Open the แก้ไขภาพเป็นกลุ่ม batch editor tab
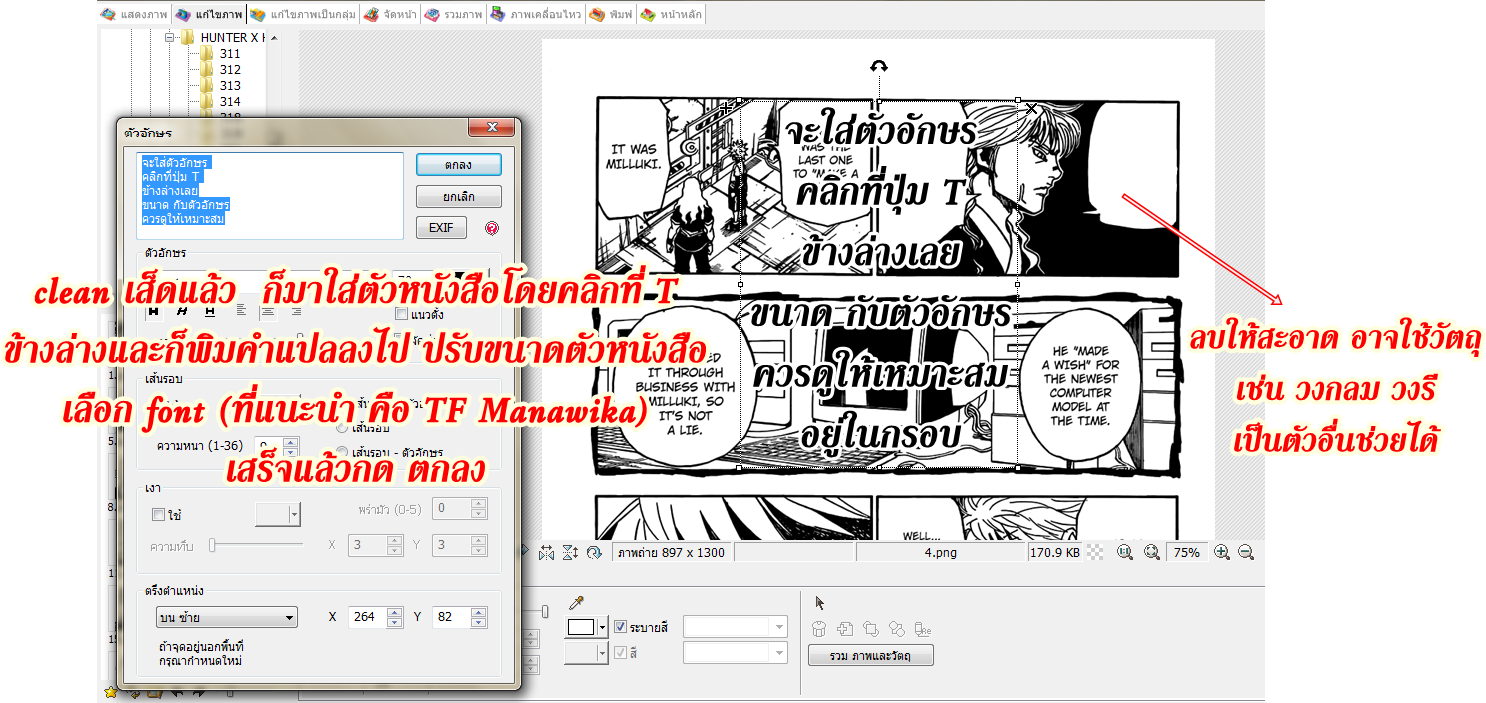The height and width of the screenshot is (703, 1486). 303,15
